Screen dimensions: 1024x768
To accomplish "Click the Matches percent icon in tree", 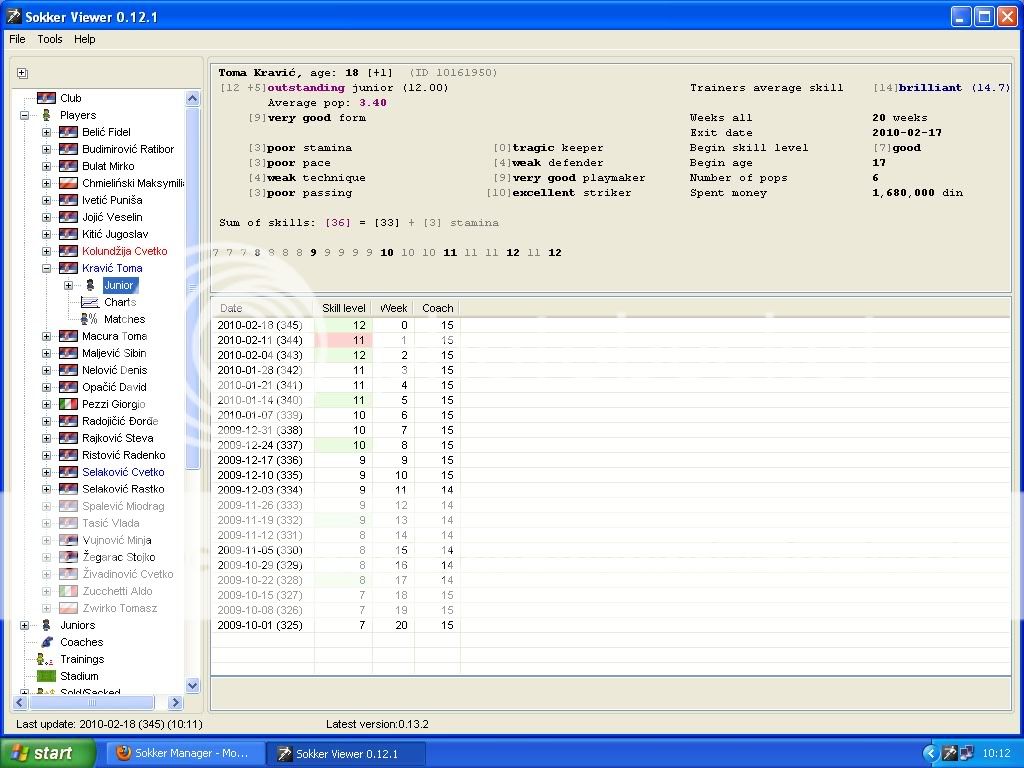I will point(89,319).
